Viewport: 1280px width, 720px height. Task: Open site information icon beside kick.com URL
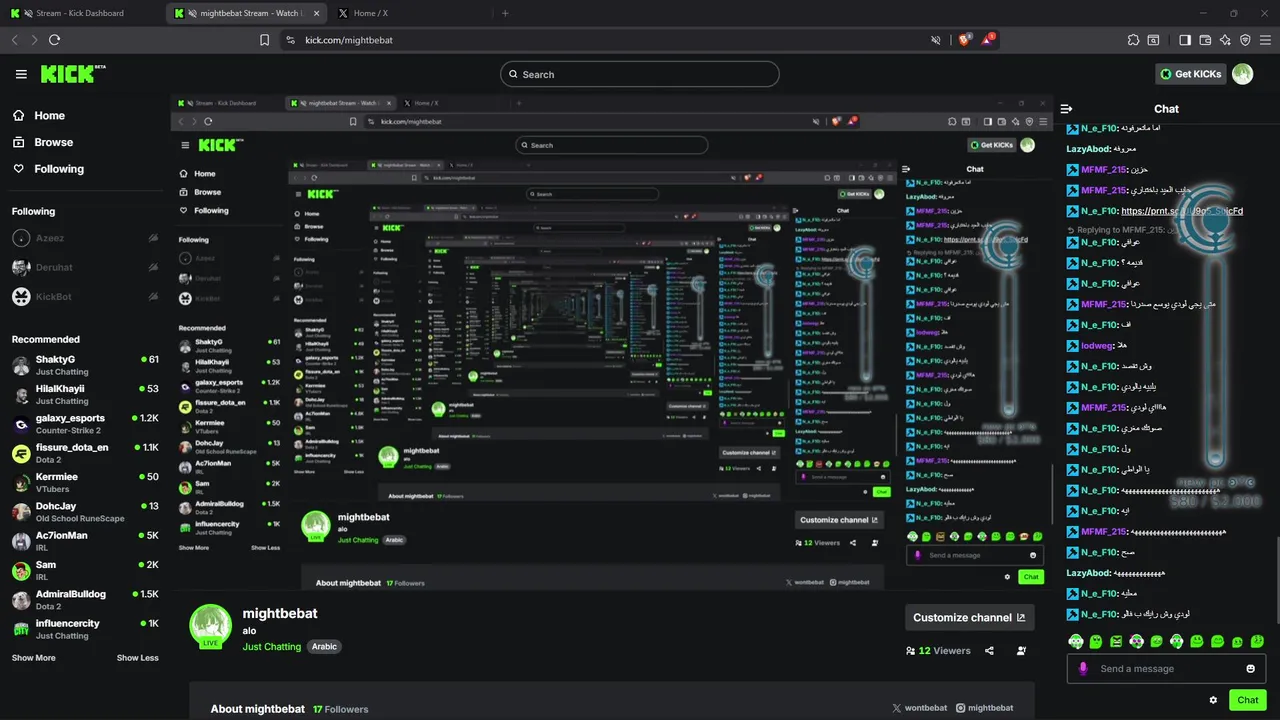tap(290, 40)
